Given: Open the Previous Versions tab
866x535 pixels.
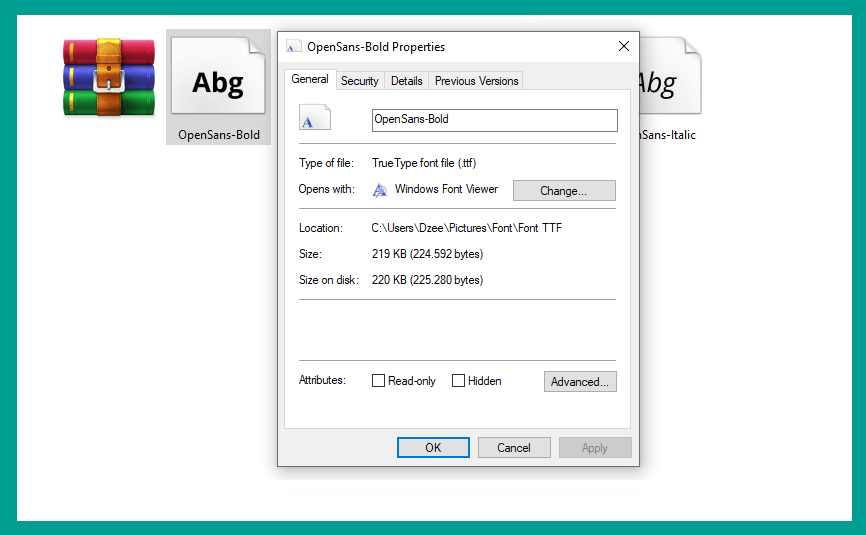Looking at the screenshot, I should [x=476, y=81].
